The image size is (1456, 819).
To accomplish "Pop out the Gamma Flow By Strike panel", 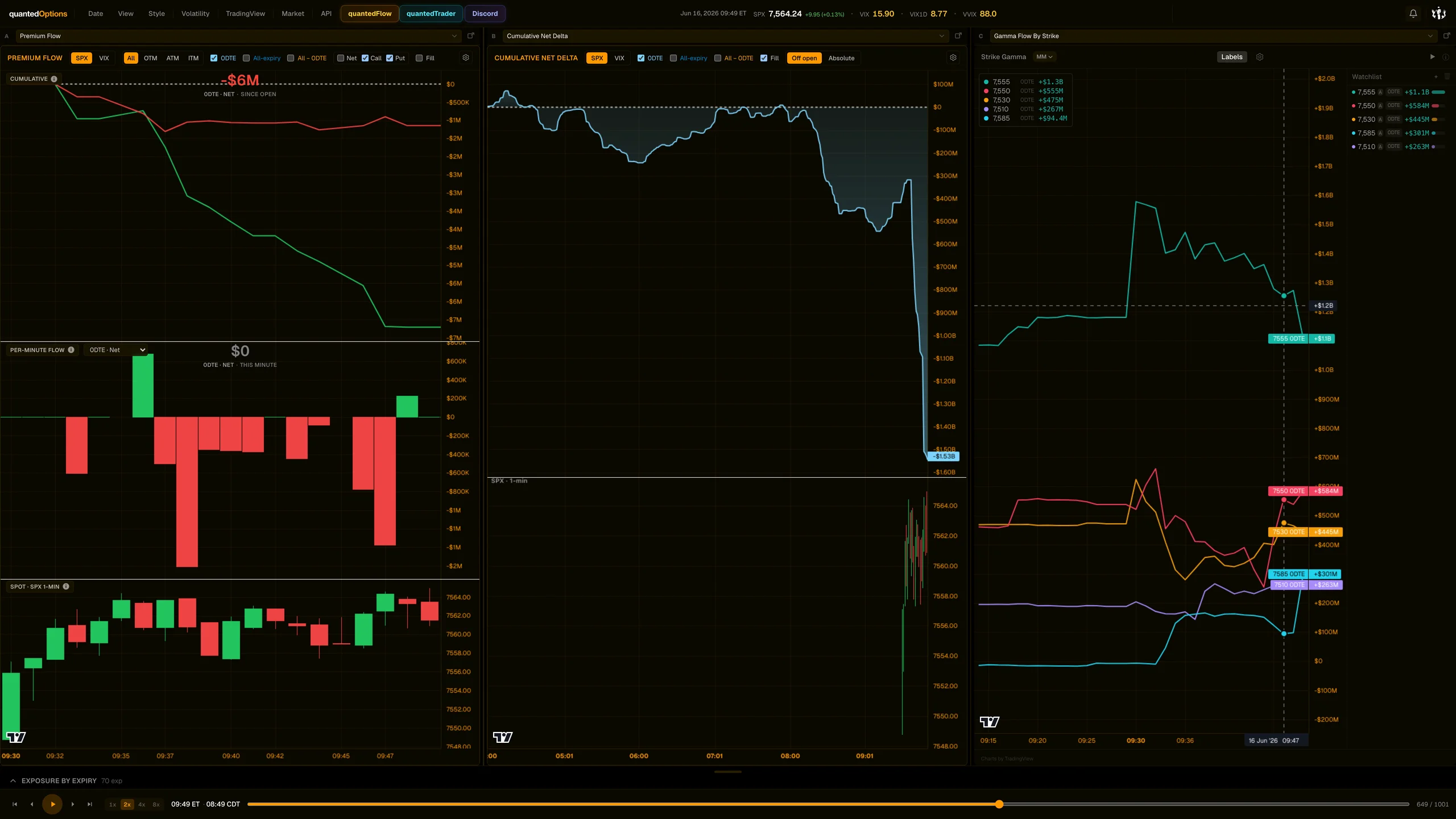I will coord(1446,36).
